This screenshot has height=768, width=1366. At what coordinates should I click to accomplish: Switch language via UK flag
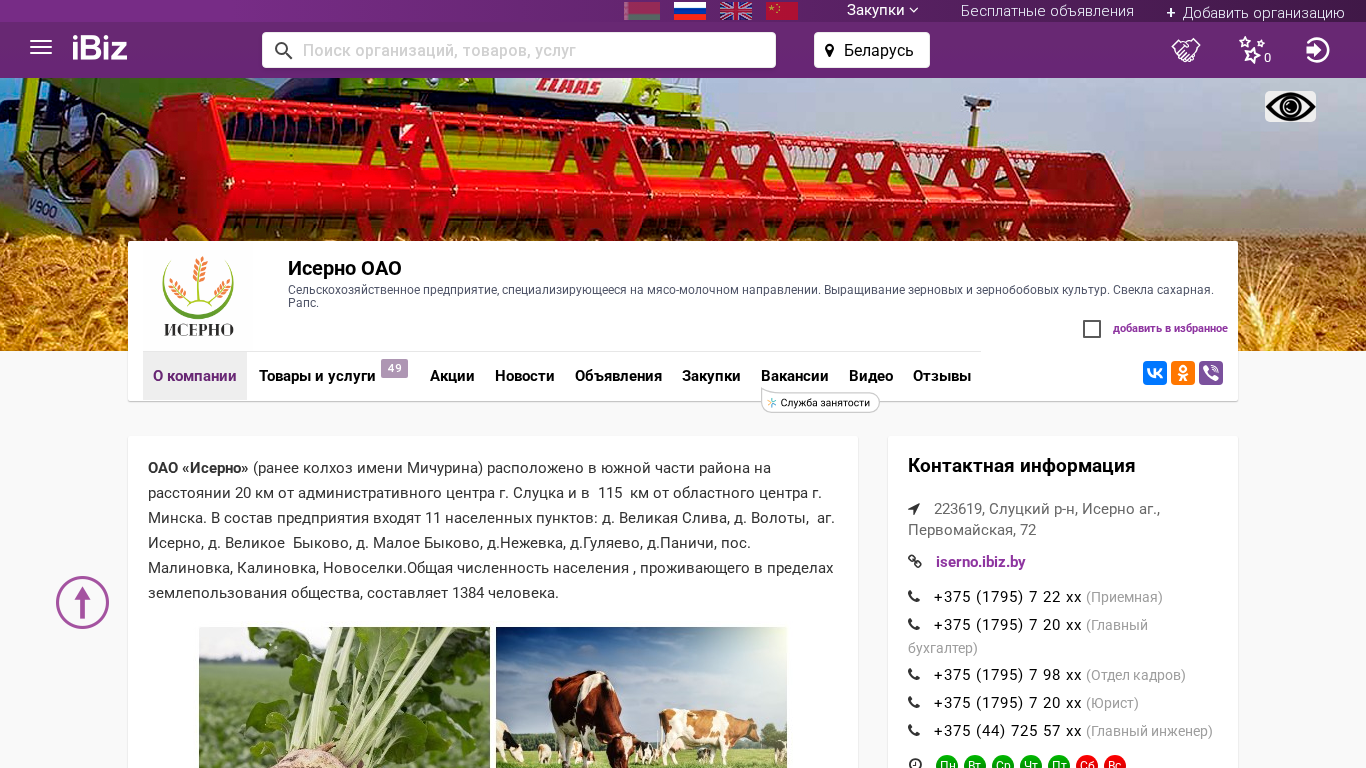736,11
